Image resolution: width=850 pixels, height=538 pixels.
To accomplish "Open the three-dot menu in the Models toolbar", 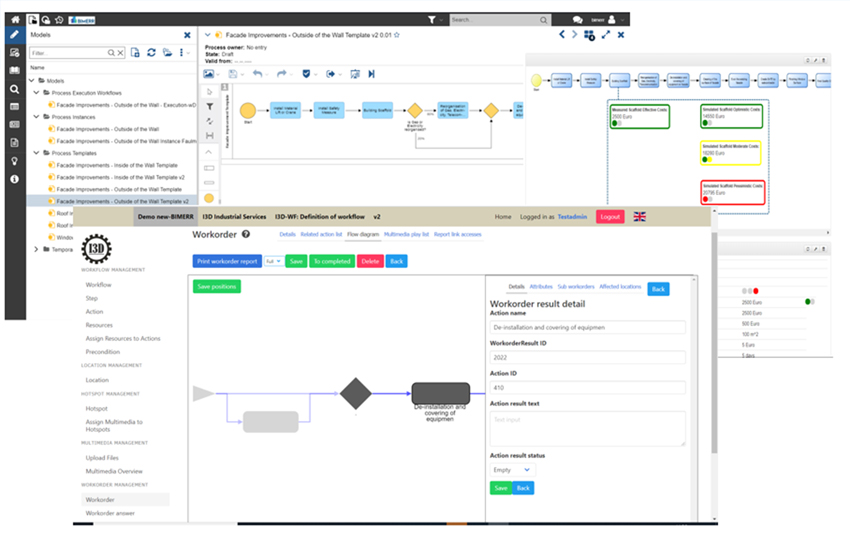I will coord(182,53).
